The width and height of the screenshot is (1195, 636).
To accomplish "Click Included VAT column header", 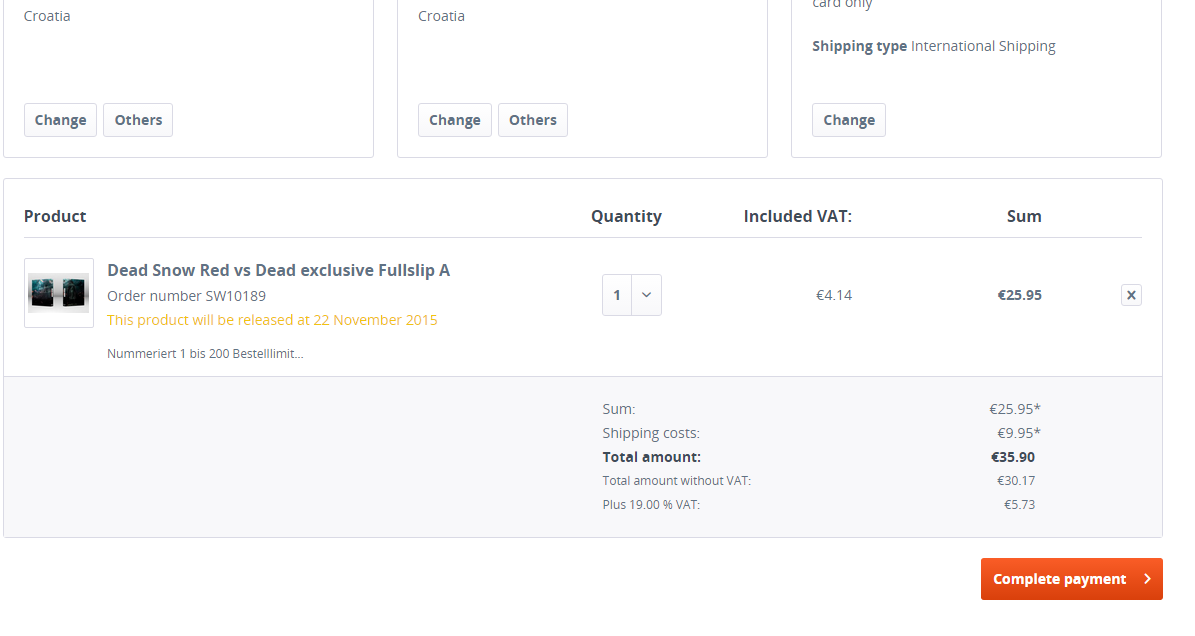I will (x=798, y=216).
